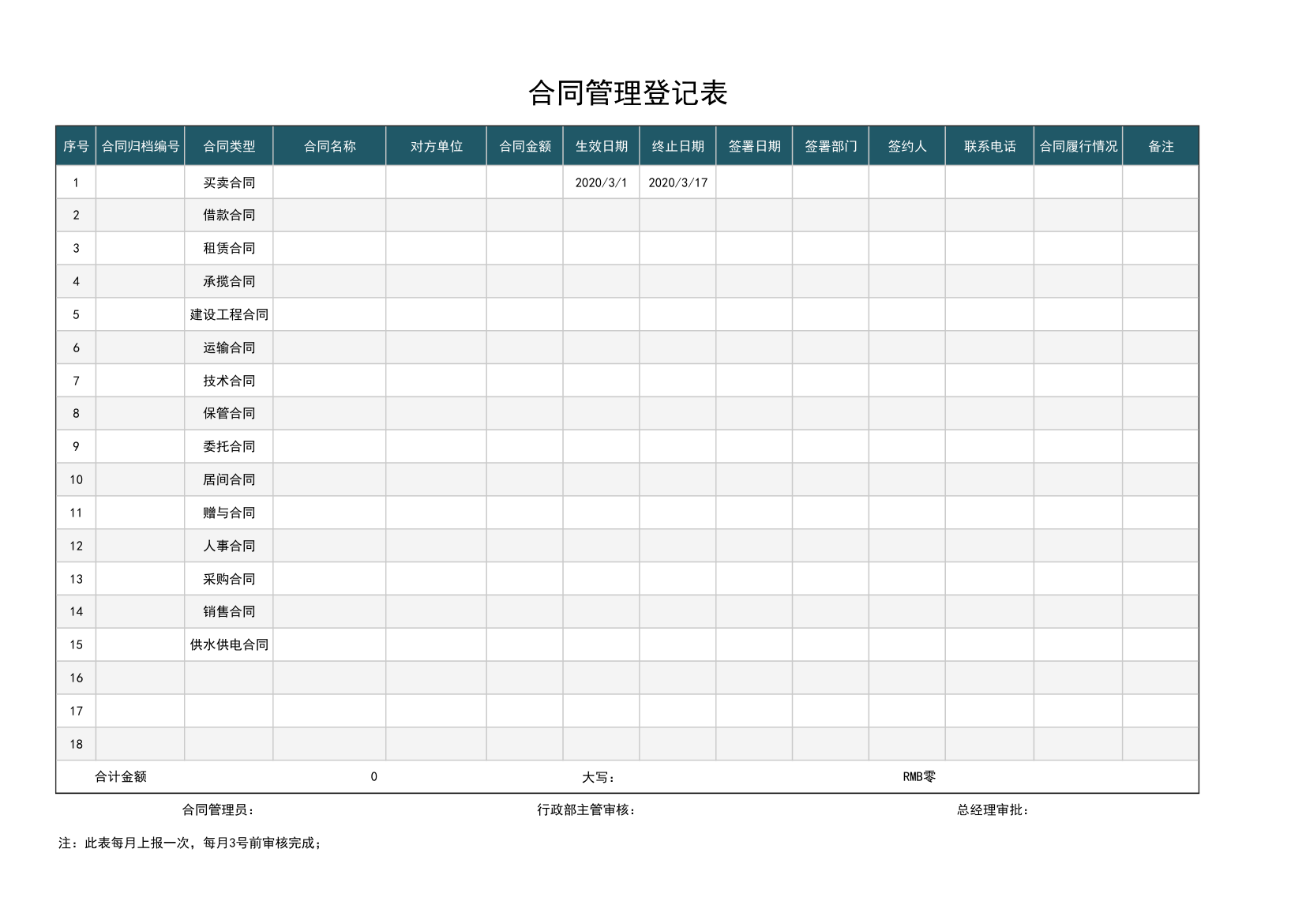Click the empty 备注 cell in row 1
The image size is (1306, 924).
(1161, 182)
